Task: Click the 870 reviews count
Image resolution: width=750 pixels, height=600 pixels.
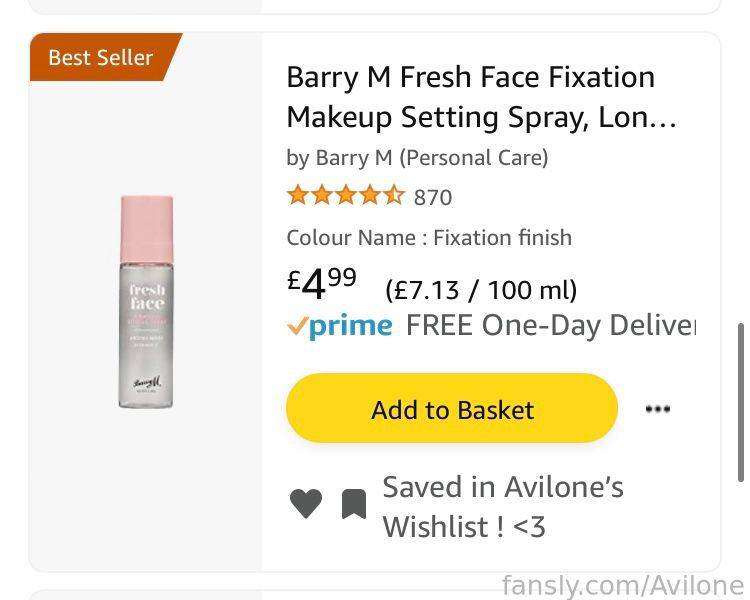Action: tap(433, 197)
